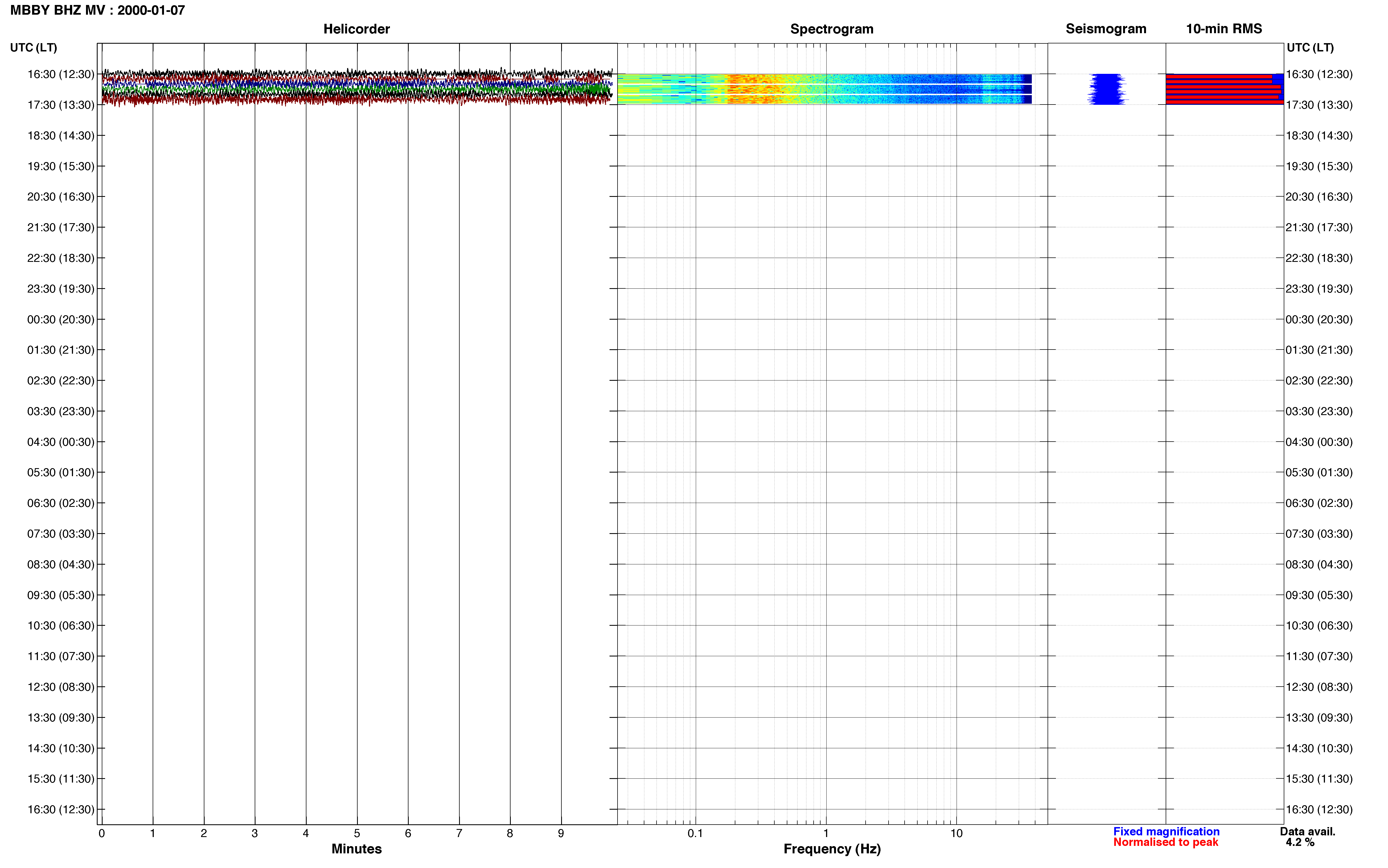
Task: Click 05:30 (01:30) on the right time axis
Action: tap(1319, 473)
